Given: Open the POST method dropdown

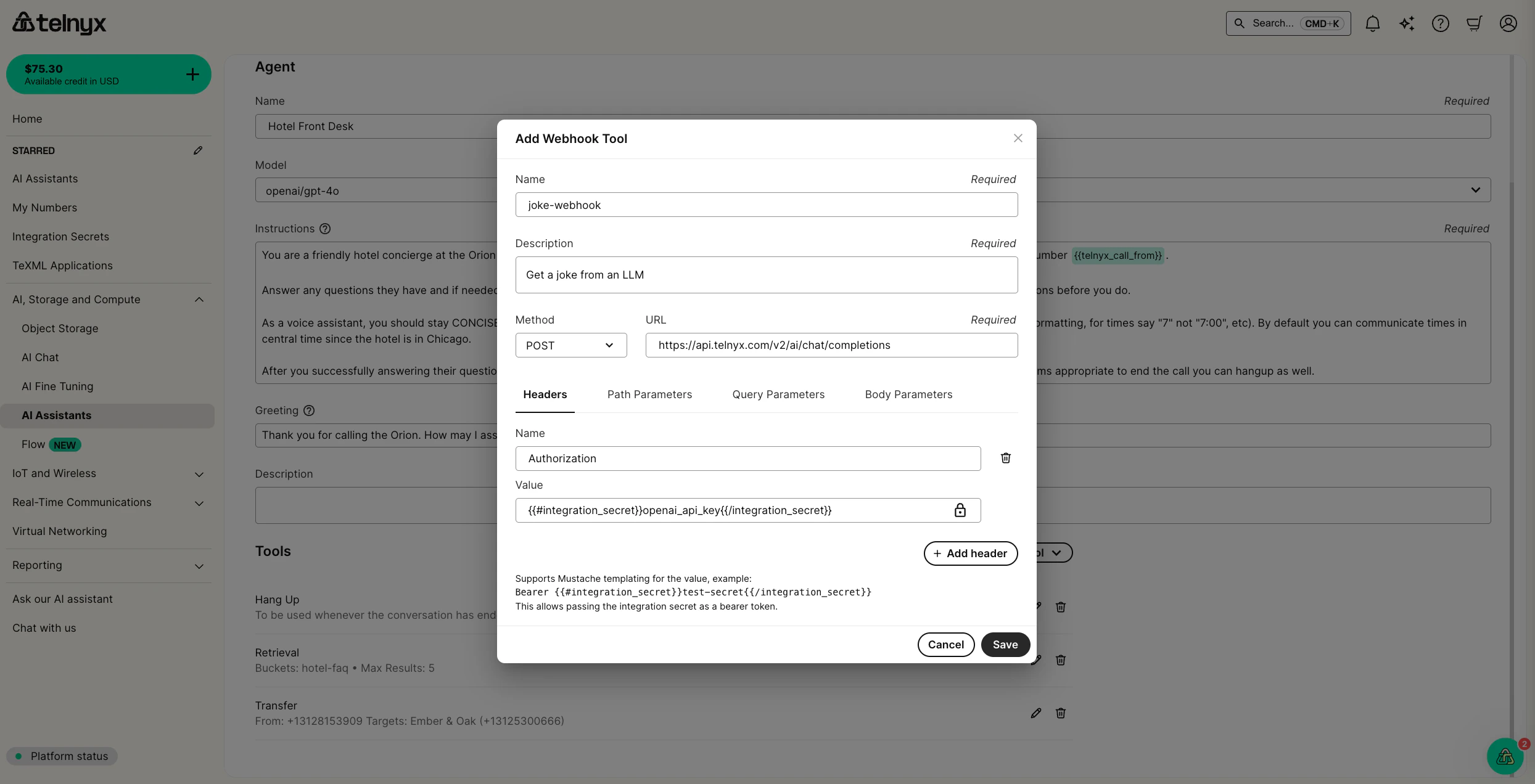Looking at the screenshot, I should tap(570, 345).
